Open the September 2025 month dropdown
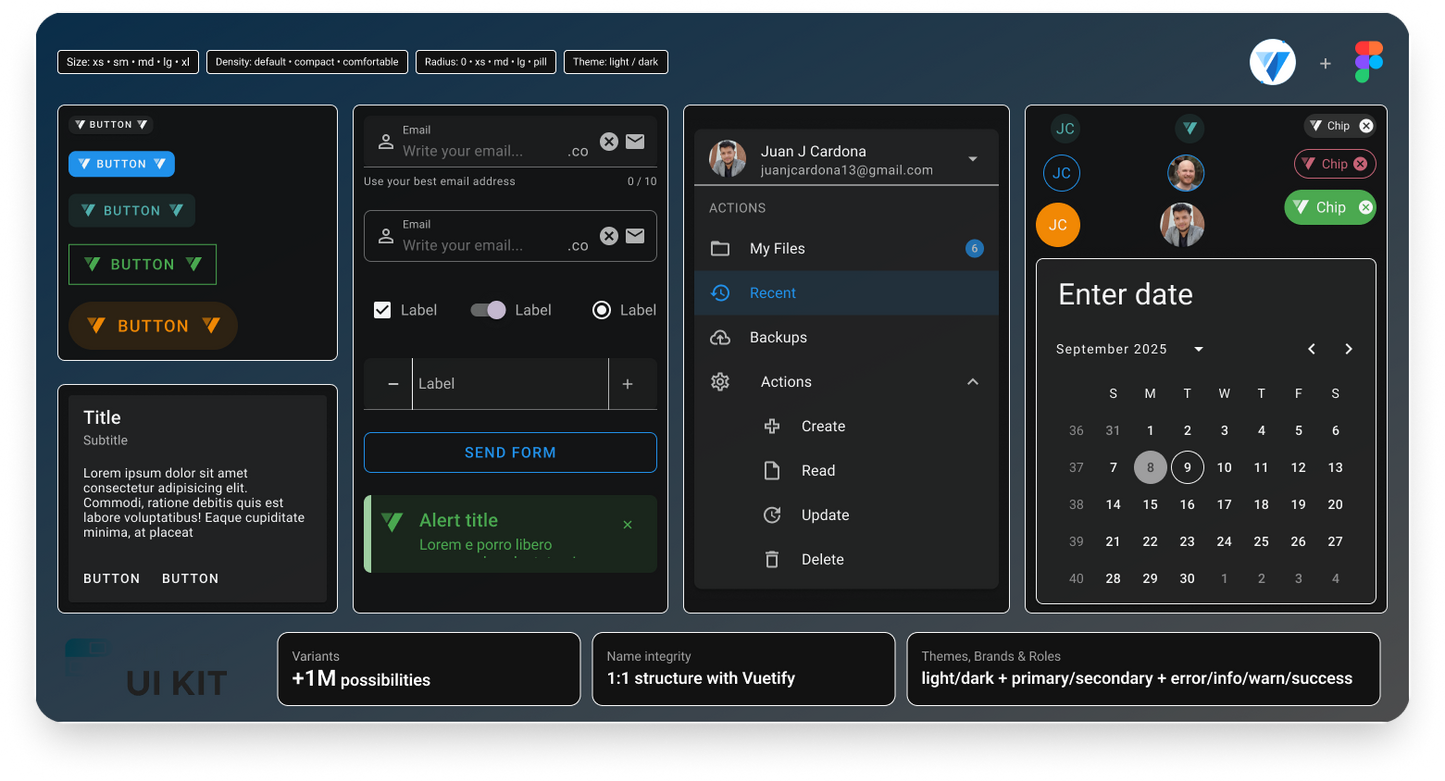This screenshot has height=781, width=1445. pos(1198,349)
